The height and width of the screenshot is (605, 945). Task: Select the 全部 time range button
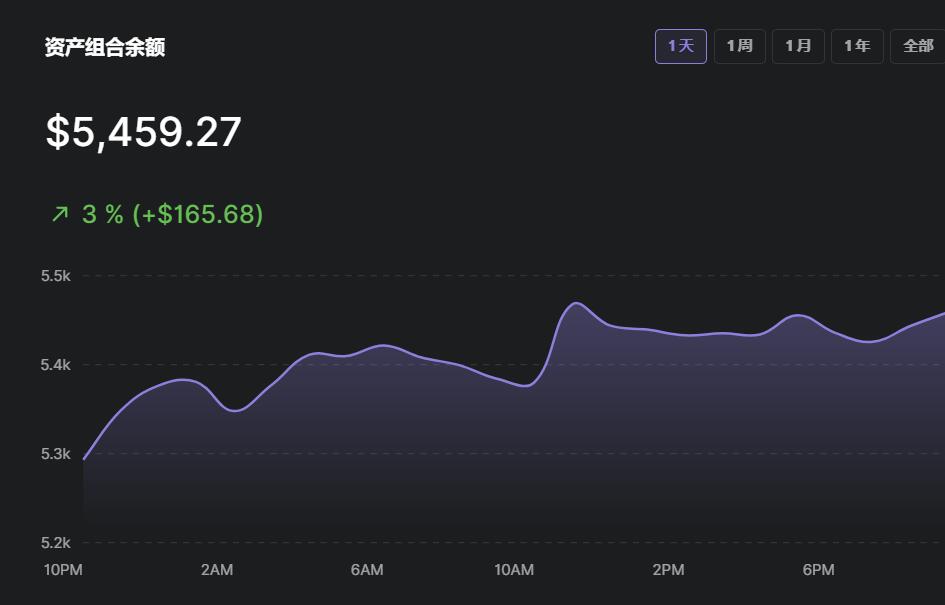917,46
